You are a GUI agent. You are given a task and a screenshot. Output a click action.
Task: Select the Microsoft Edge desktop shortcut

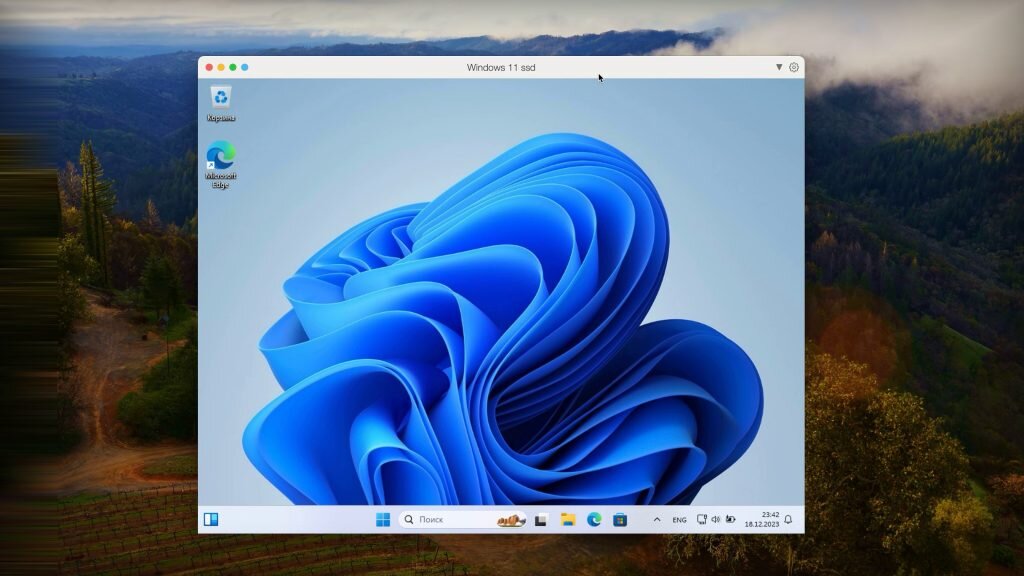[221, 165]
